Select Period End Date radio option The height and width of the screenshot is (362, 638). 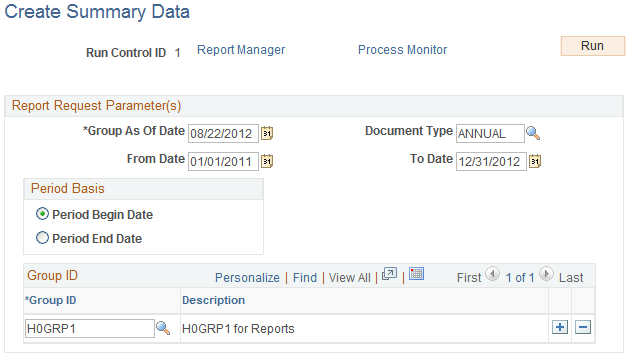[x=42, y=238]
